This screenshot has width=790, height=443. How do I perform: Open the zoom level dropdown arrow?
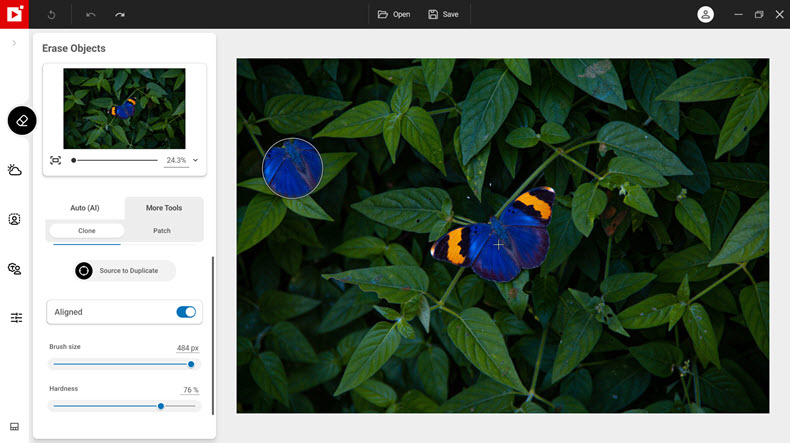[195, 160]
